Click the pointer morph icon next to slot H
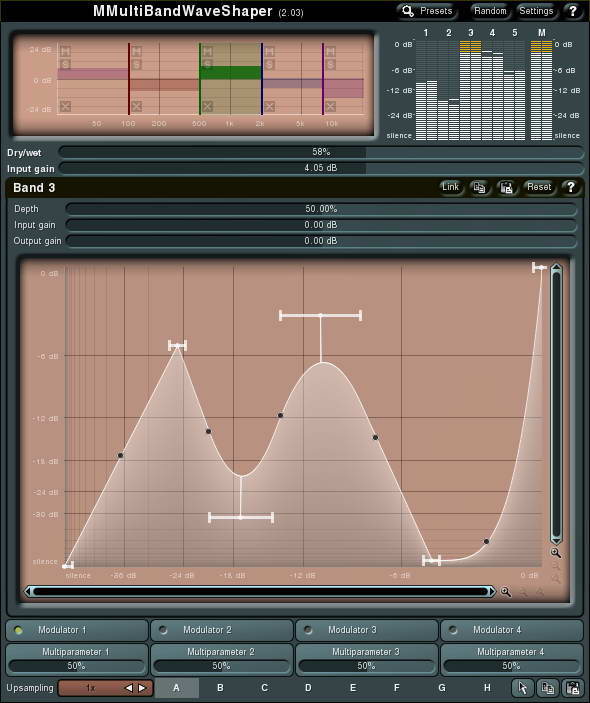The image size is (590, 703). click(x=523, y=688)
